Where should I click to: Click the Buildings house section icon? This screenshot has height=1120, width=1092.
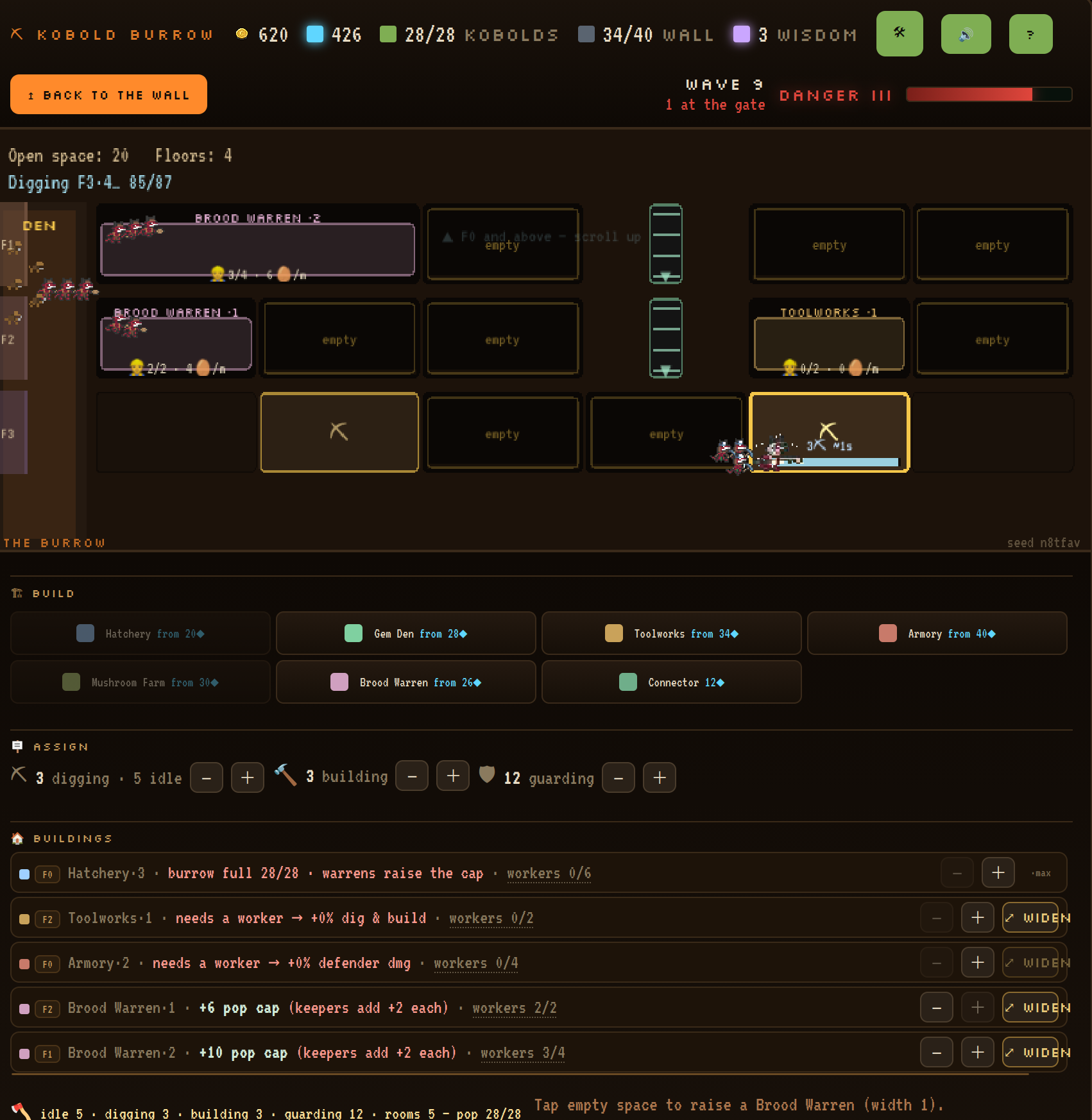pyautogui.click(x=17, y=838)
